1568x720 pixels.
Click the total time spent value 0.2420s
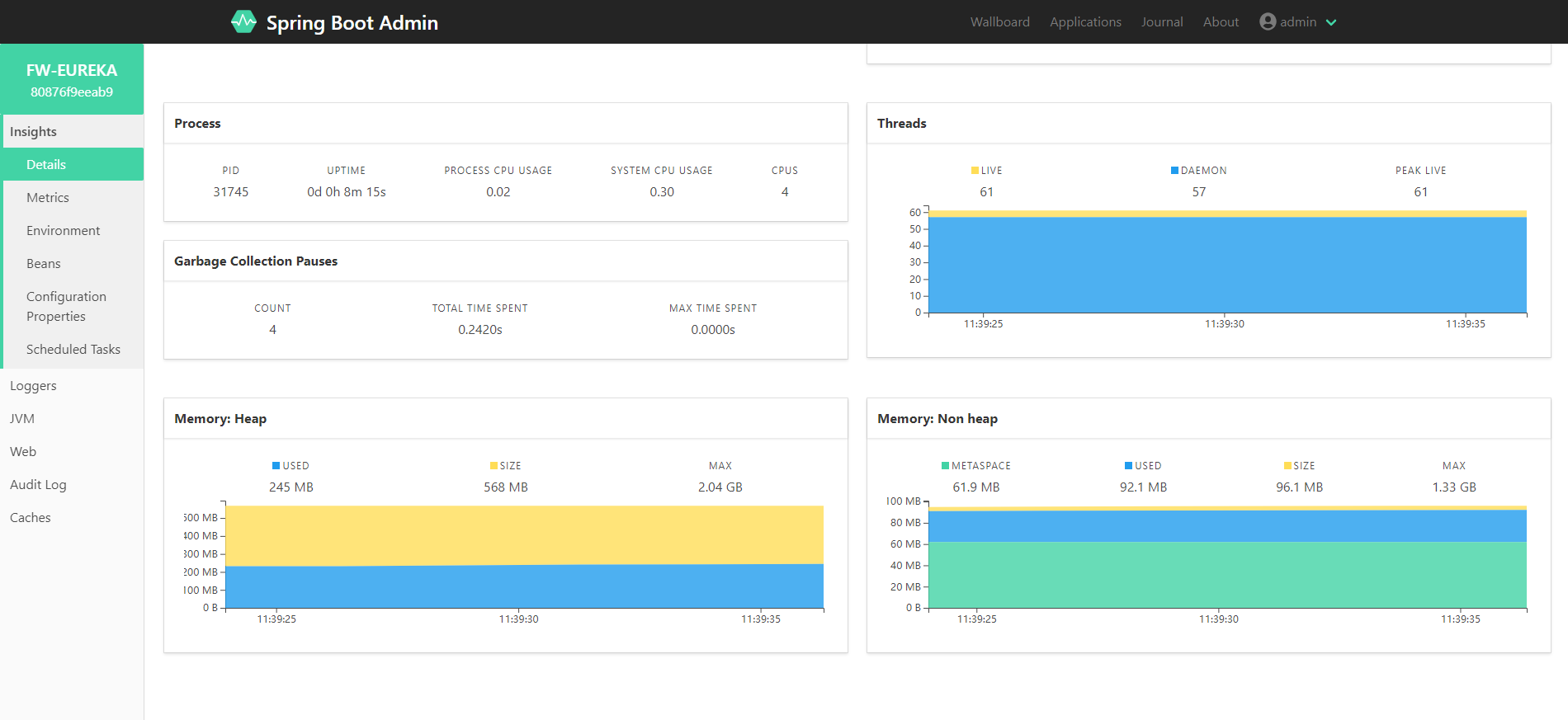click(x=480, y=329)
